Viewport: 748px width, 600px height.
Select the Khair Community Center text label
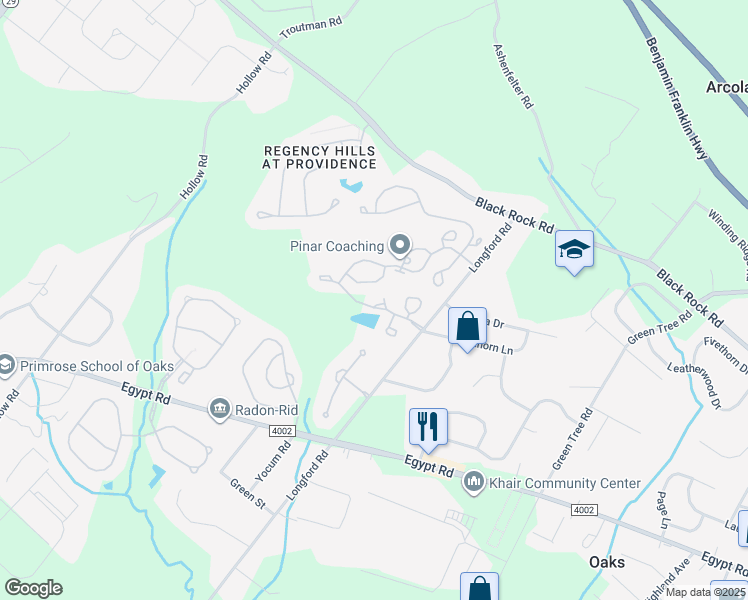pos(565,483)
